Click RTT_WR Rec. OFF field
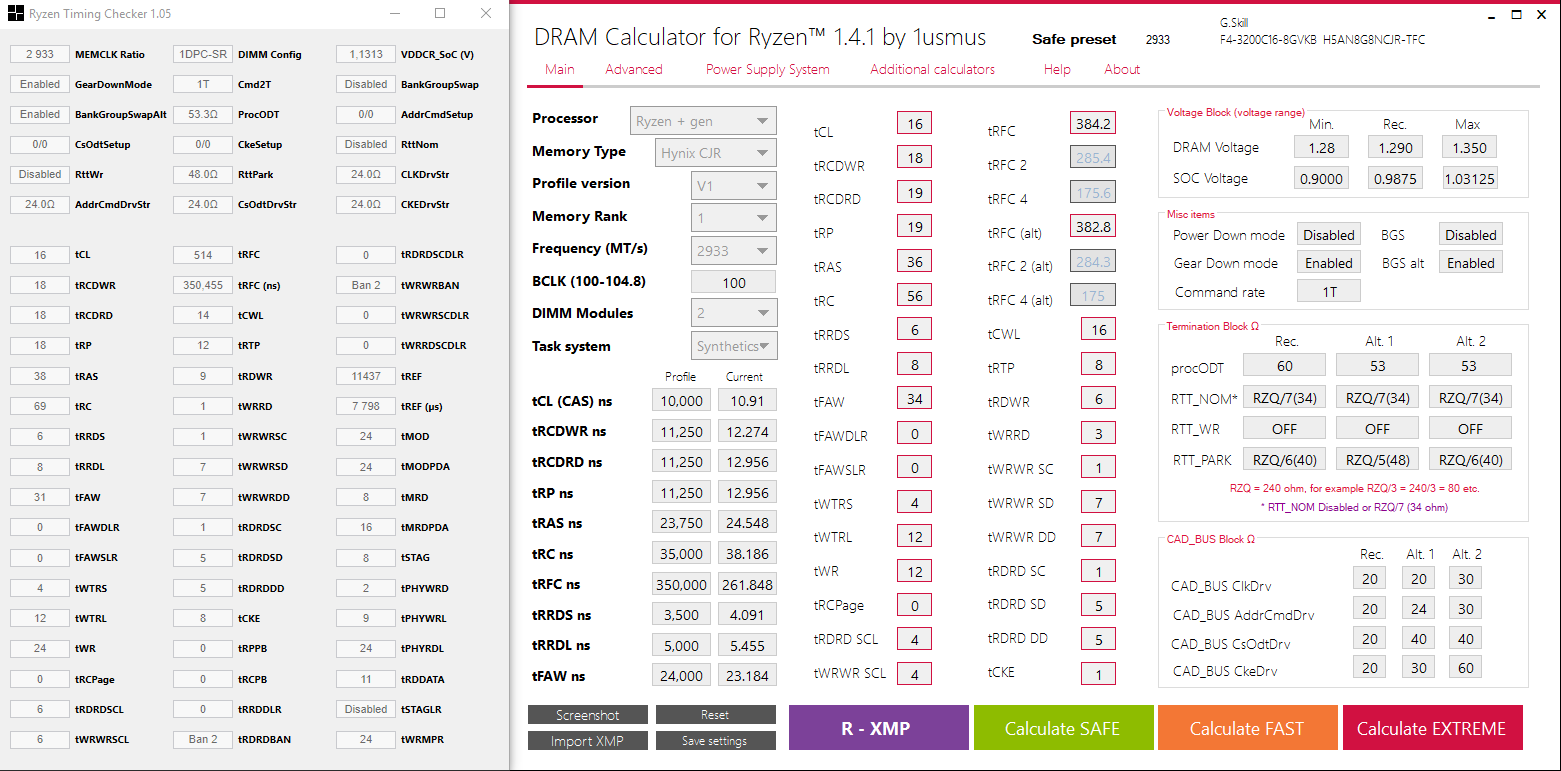Screen dimensions: 1561x771 [1284, 428]
